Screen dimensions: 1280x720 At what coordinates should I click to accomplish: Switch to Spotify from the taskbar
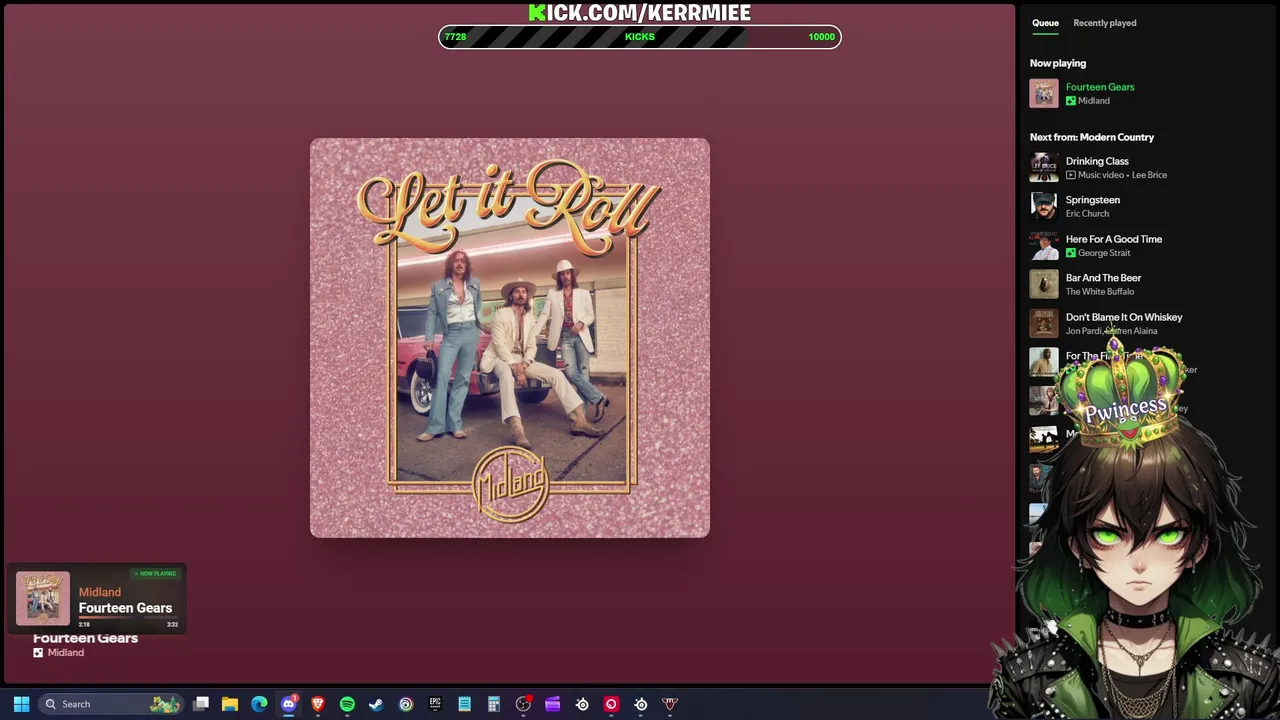coord(347,704)
